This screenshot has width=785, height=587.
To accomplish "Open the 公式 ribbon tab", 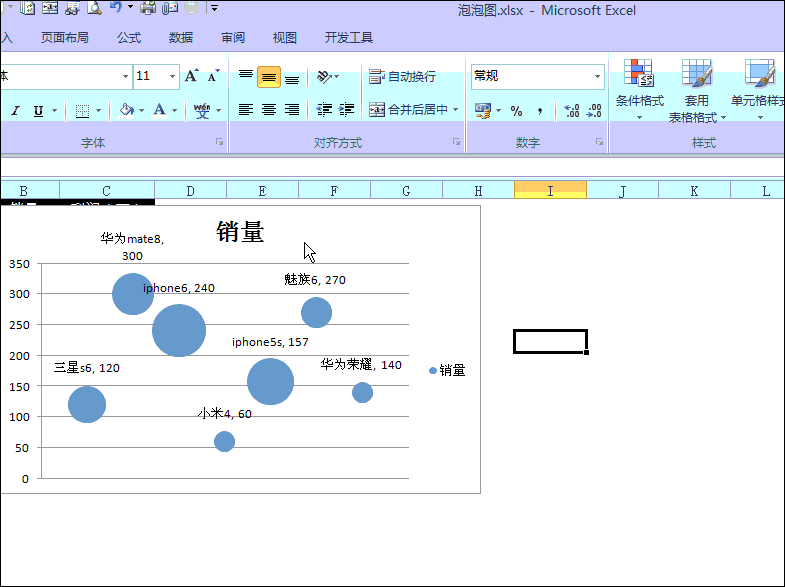I will 129,38.
